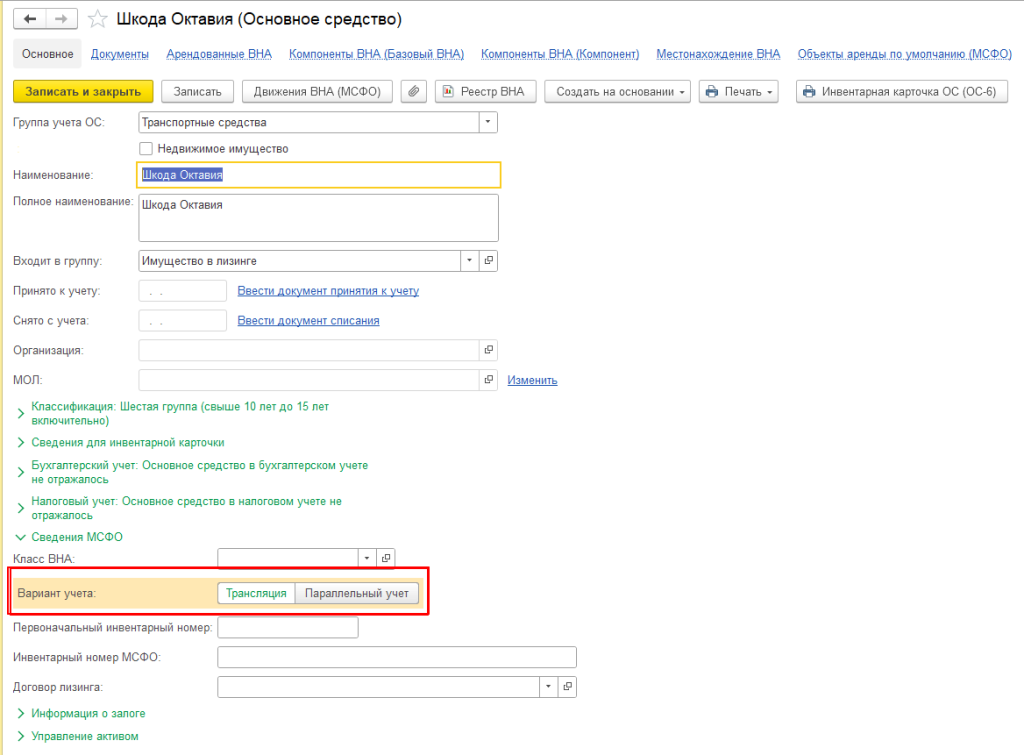Enable the Недвижимое имущество checkbox

point(146,149)
